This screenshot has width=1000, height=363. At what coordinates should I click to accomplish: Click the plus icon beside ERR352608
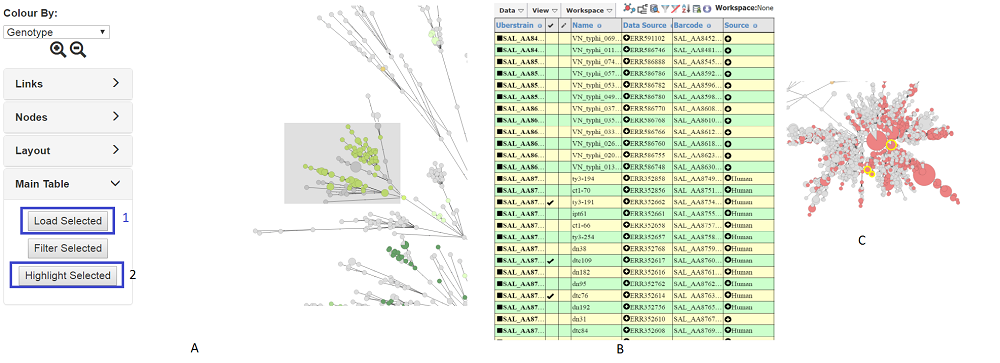point(626,330)
